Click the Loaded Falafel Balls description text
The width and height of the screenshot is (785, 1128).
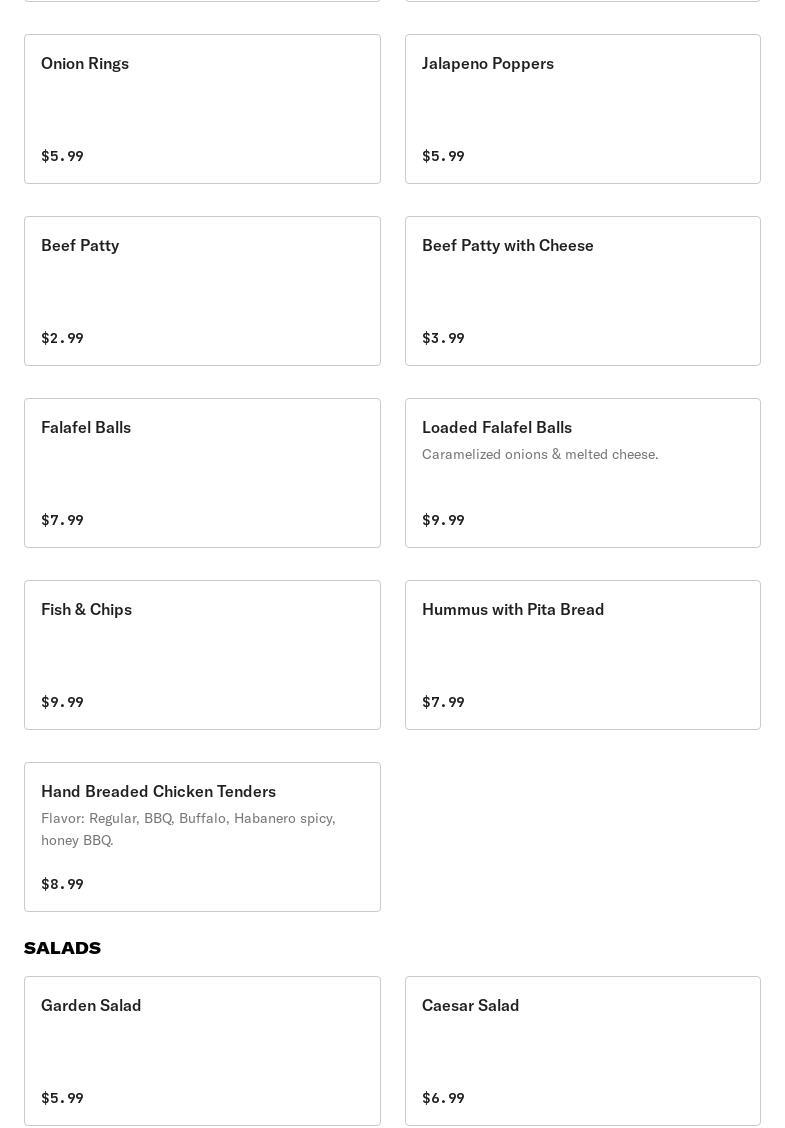(x=540, y=454)
